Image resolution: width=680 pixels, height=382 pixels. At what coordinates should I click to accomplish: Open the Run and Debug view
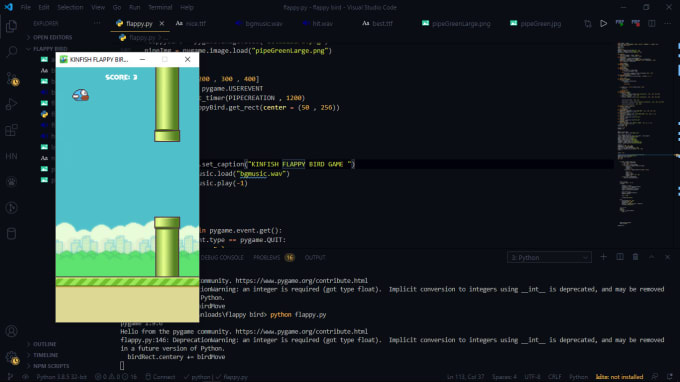(x=12, y=104)
